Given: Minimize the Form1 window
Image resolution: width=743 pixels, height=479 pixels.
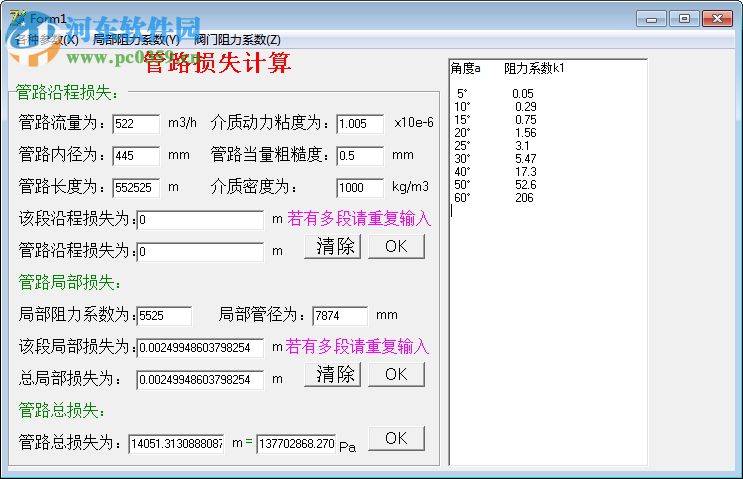Looking at the screenshot, I should [652, 19].
